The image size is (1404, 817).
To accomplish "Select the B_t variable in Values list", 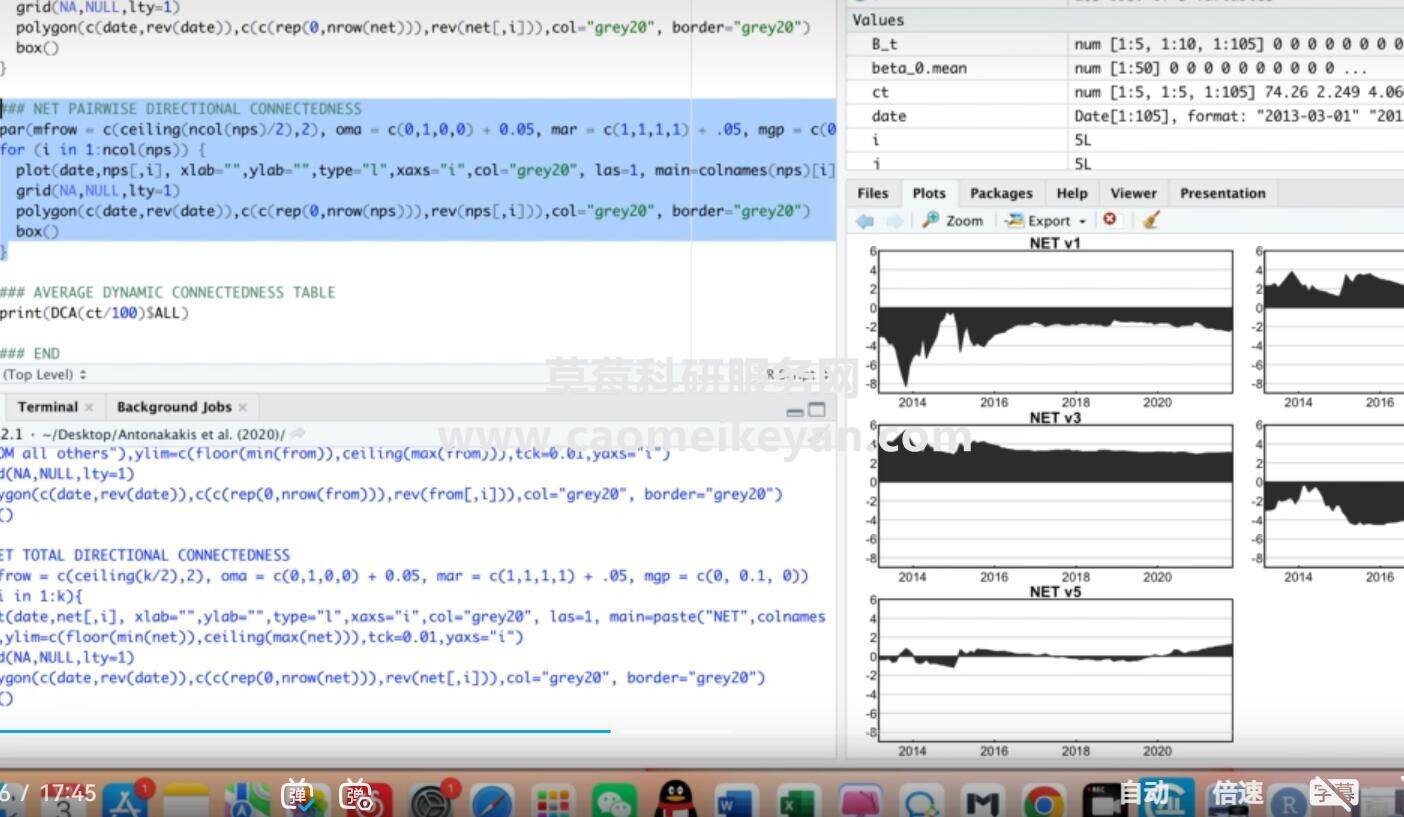I will tap(885, 44).
